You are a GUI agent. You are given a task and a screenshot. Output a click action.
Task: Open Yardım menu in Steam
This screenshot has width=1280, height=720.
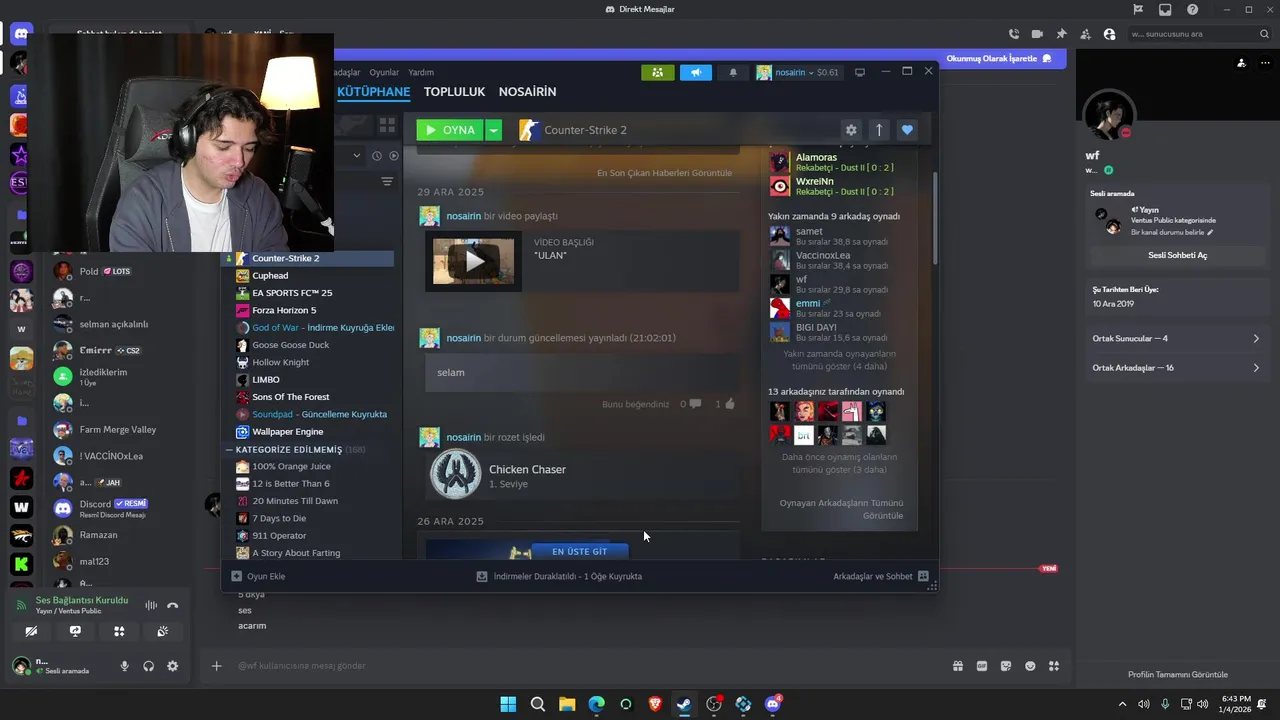(x=421, y=72)
